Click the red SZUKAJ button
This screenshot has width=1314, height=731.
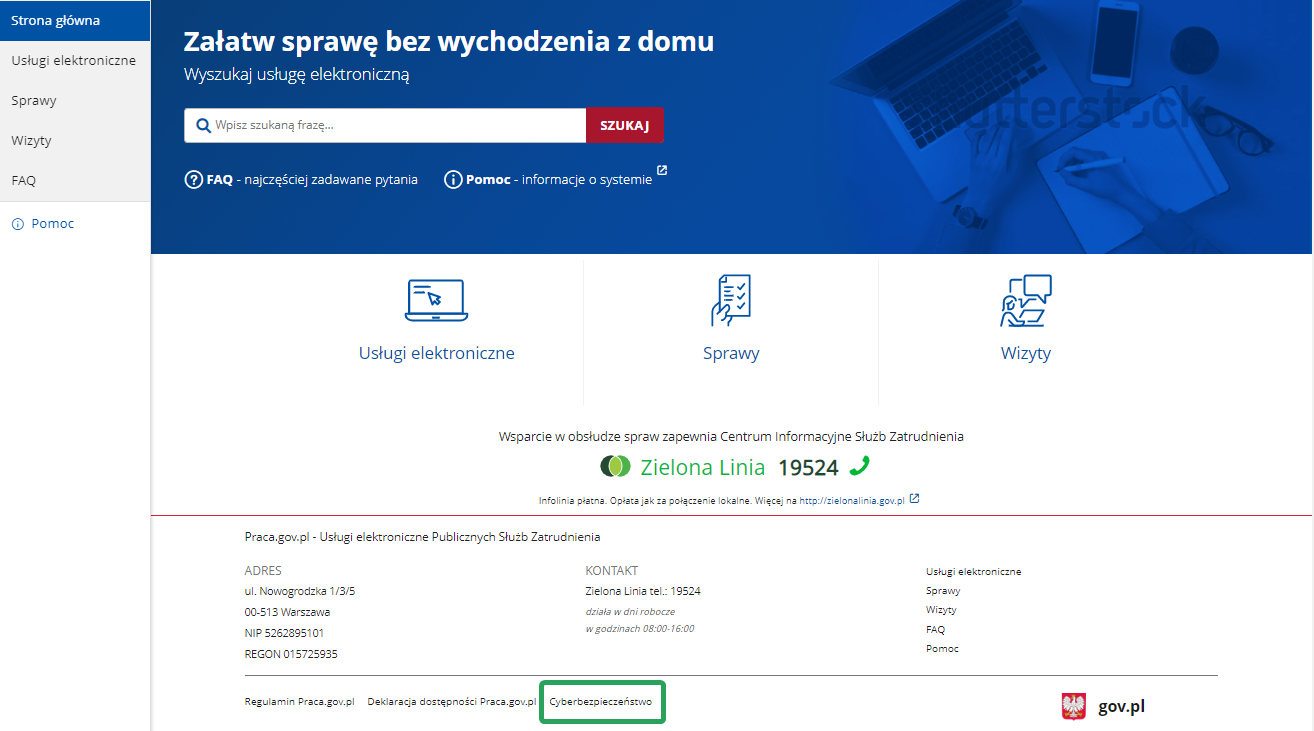(624, 126)
